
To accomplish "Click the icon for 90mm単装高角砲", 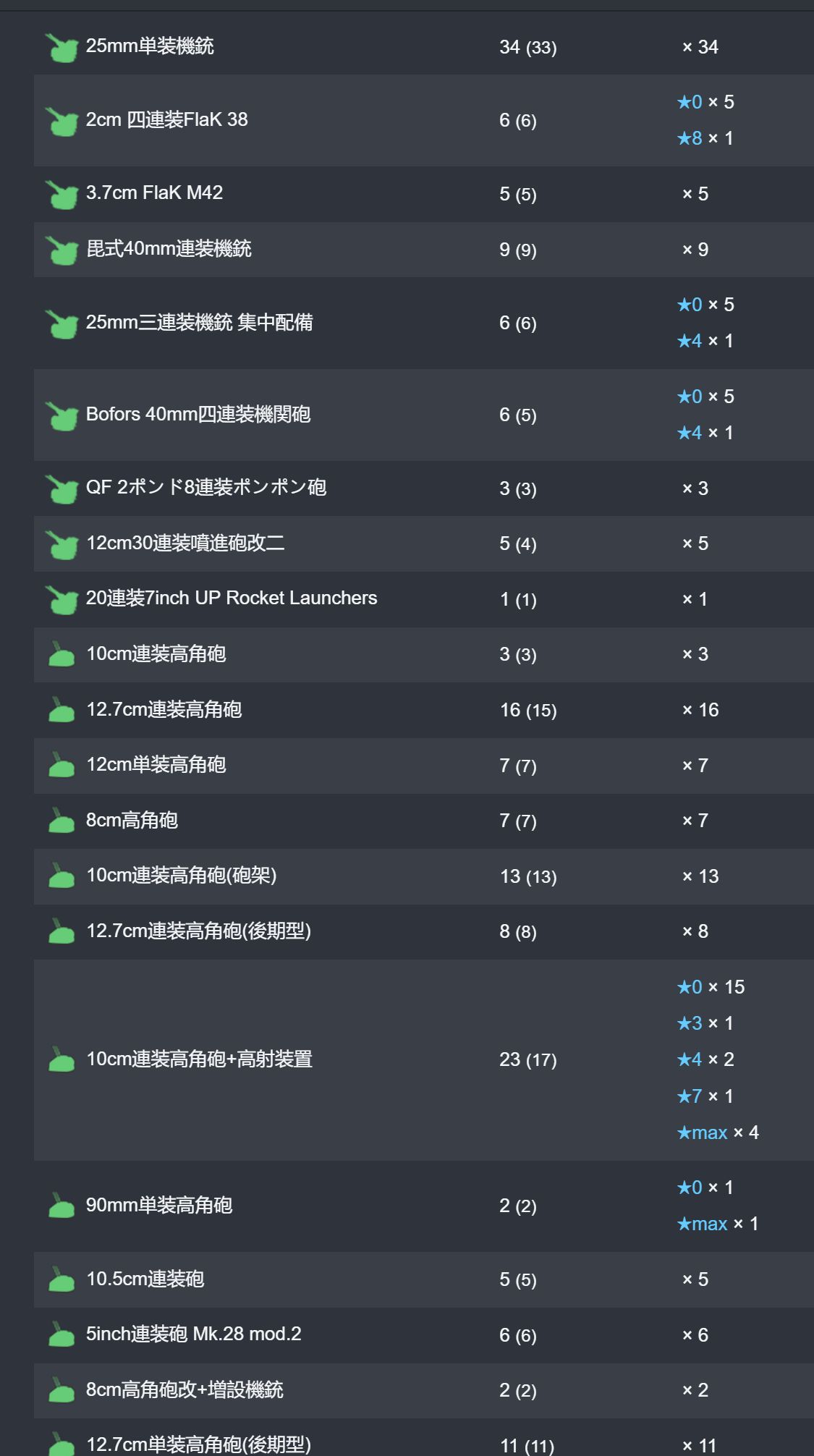I will click(x=62, y=1206).
